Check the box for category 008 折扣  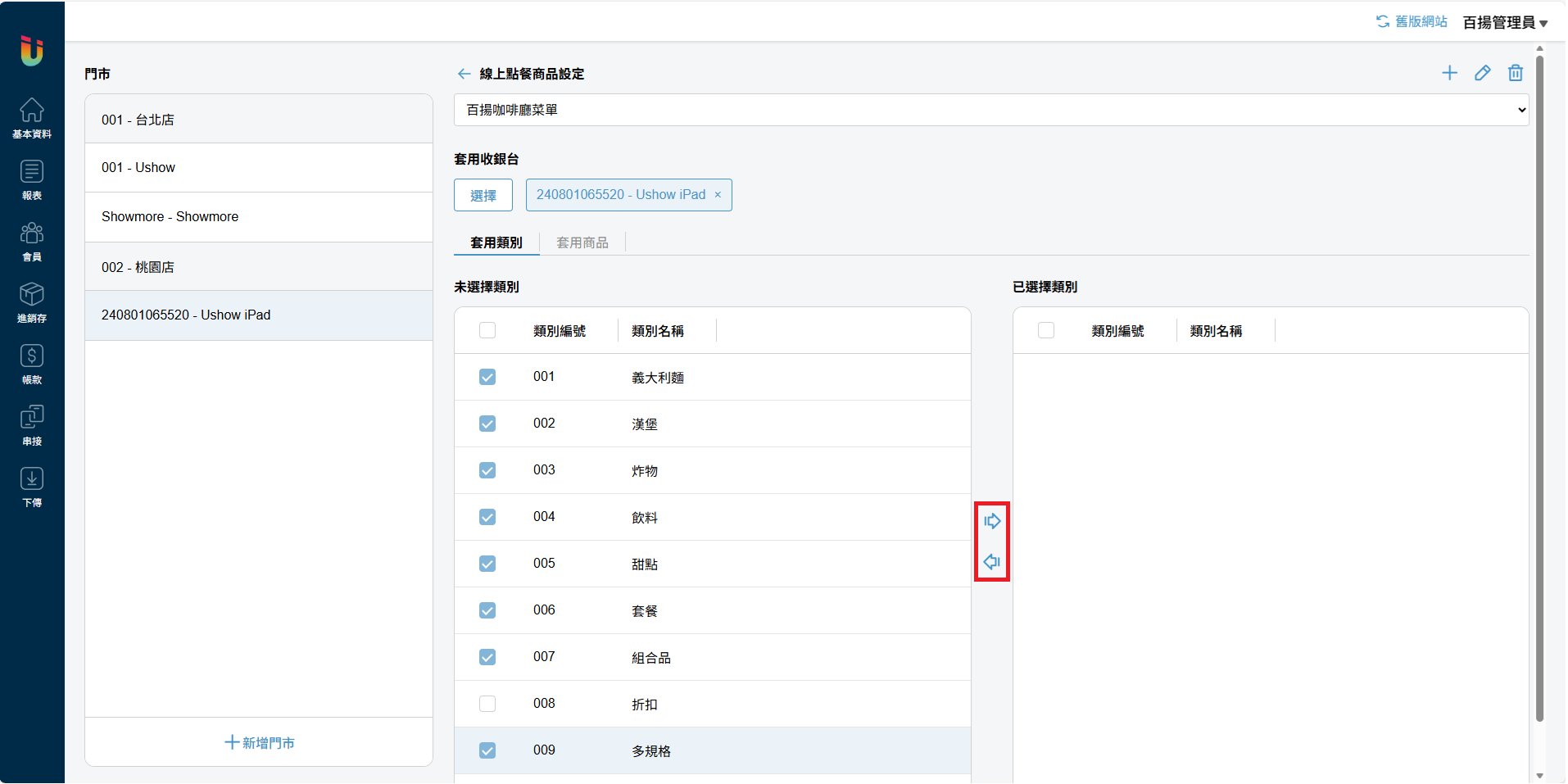click(x=487, y=704)
